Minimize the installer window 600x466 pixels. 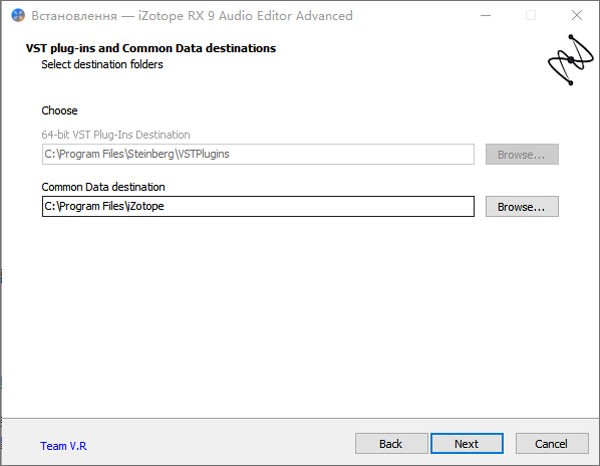[x=484, y=16]
